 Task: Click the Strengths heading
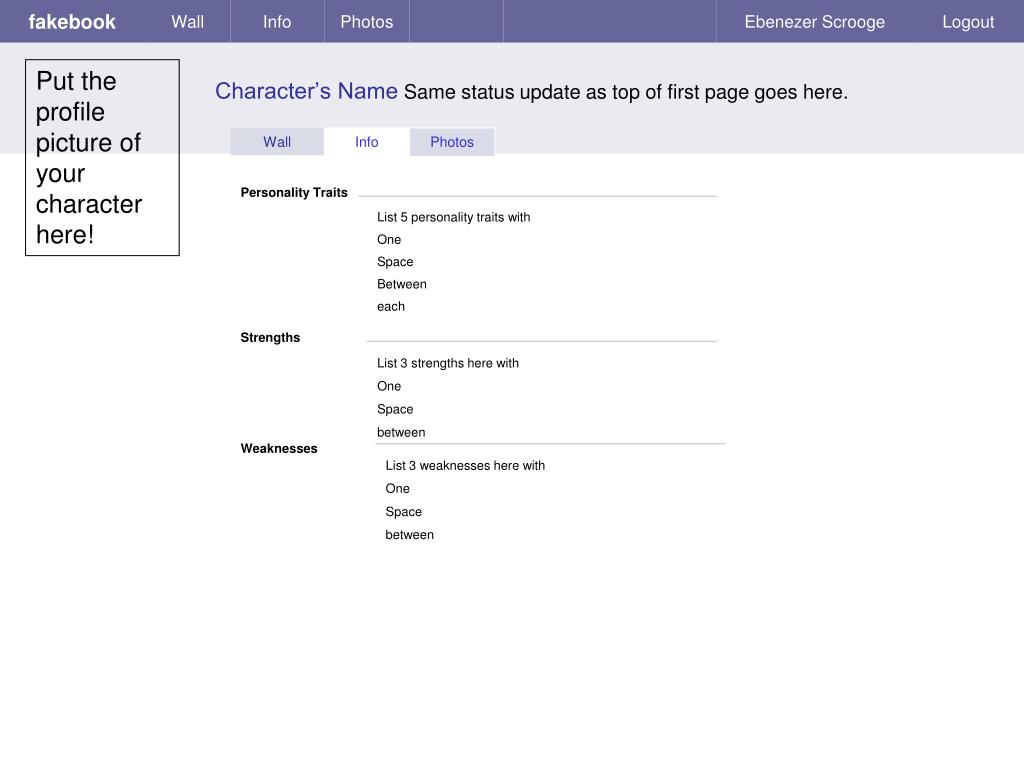(270, 338)
